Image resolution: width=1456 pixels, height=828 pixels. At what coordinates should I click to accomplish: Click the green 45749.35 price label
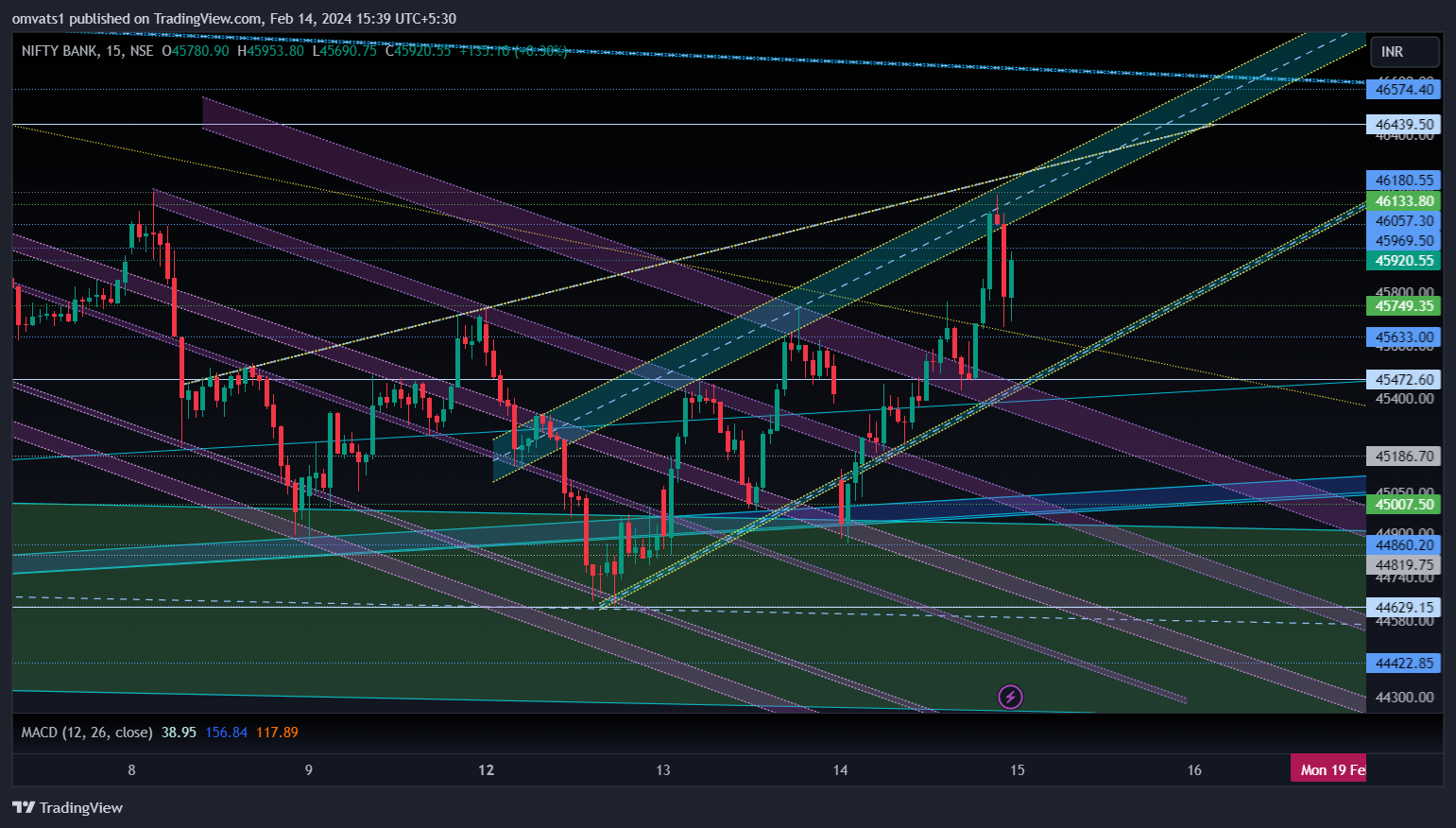[x=1404, y=306]
